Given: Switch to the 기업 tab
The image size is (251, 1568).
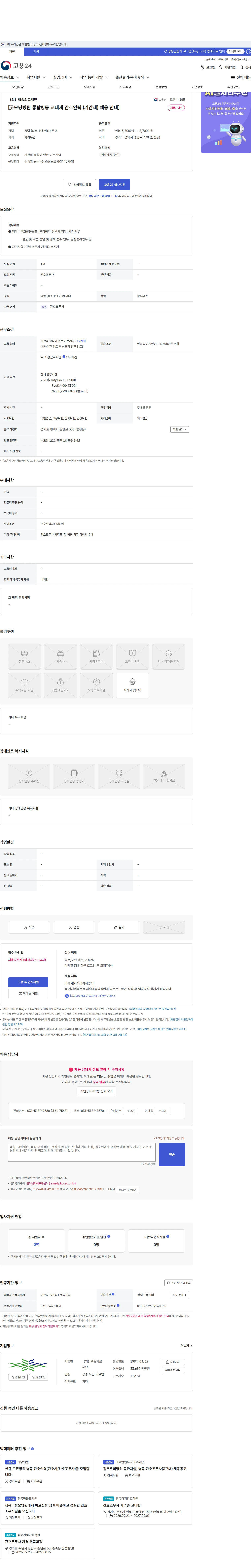Looking at the screenshot, I should click(36, 52).
